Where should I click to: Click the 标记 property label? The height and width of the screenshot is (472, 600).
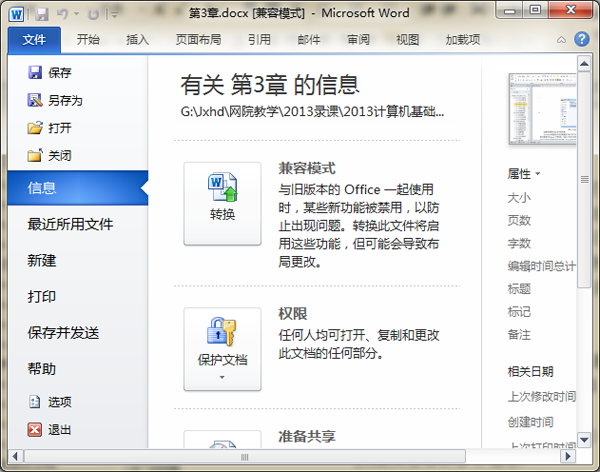click(519, 312)
